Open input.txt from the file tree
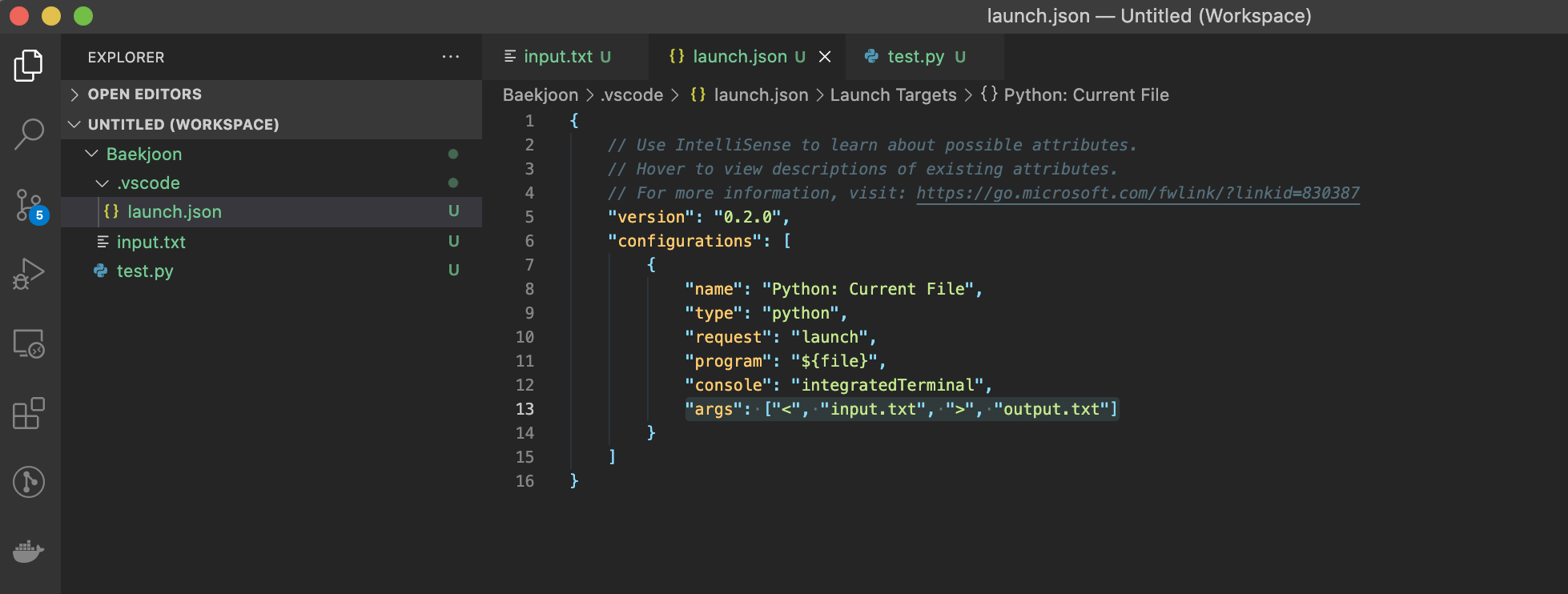The image size is (1568, 594). [x=271, y=242]
